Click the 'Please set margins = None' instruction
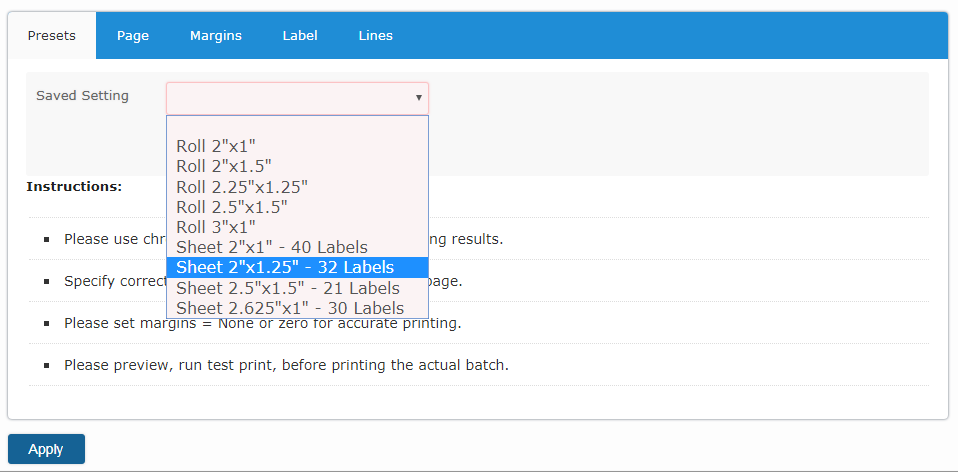 pos(263,322)
